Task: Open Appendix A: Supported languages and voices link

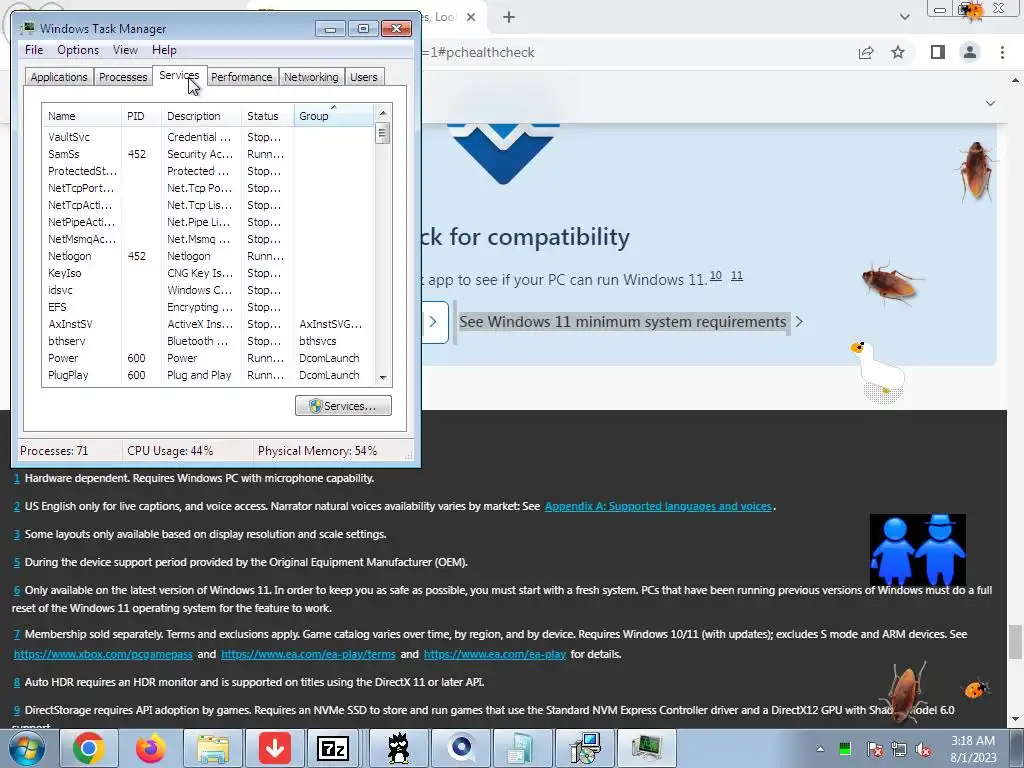Action: click(x=658, y=506)
